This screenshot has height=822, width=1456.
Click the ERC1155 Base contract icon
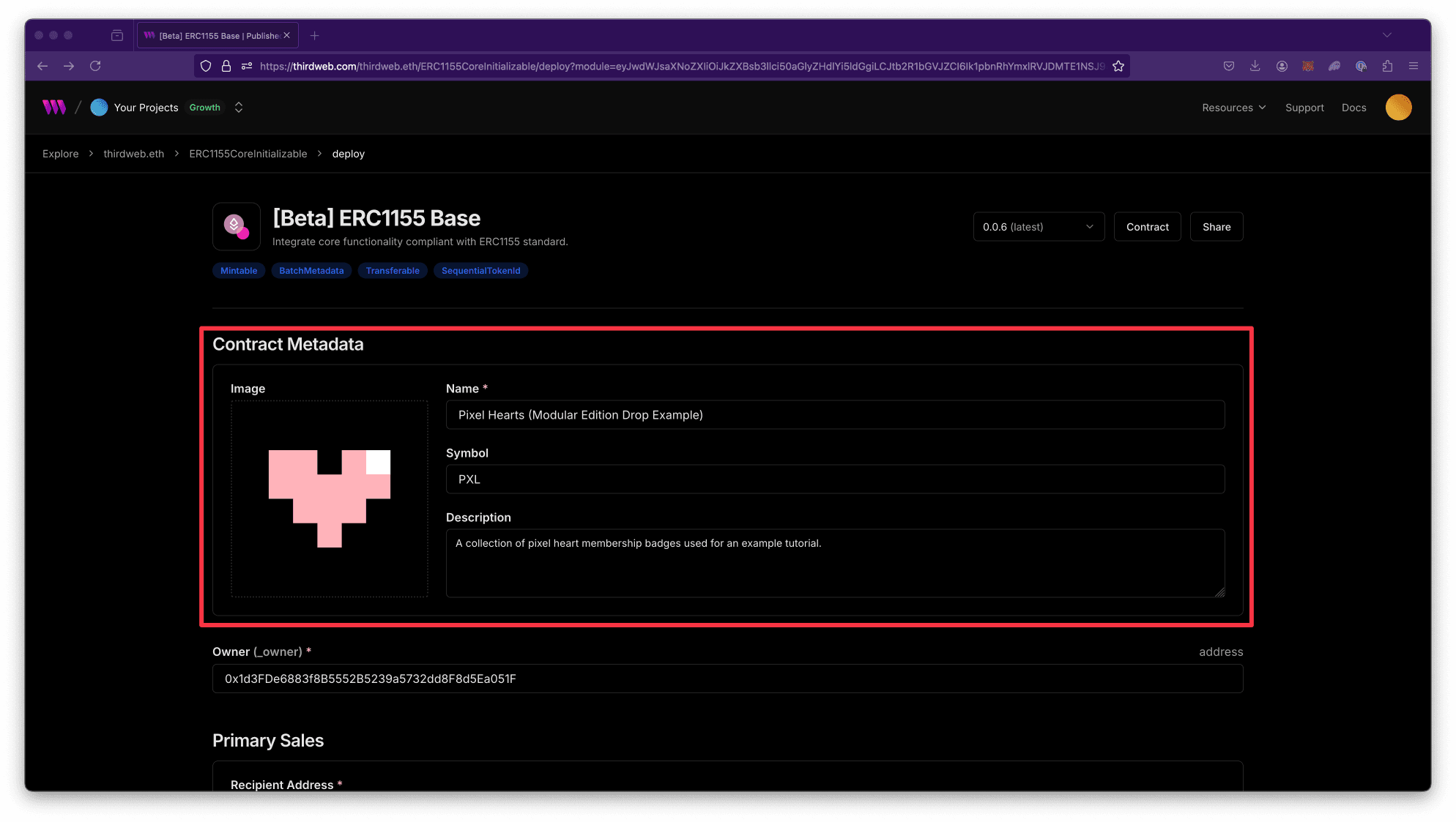coord(236,226)
